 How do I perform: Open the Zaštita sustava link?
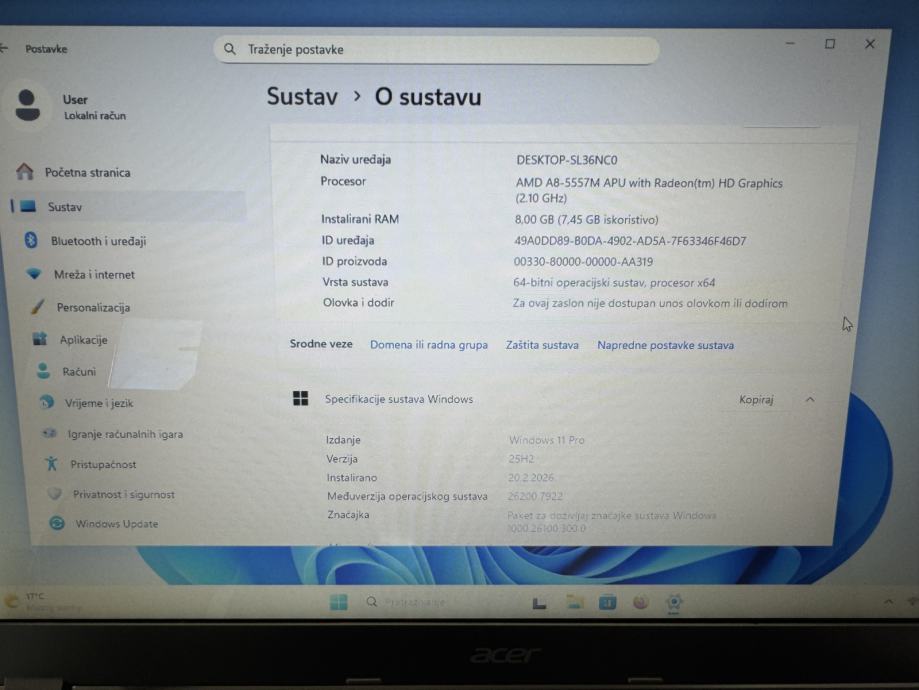(542, 345)
